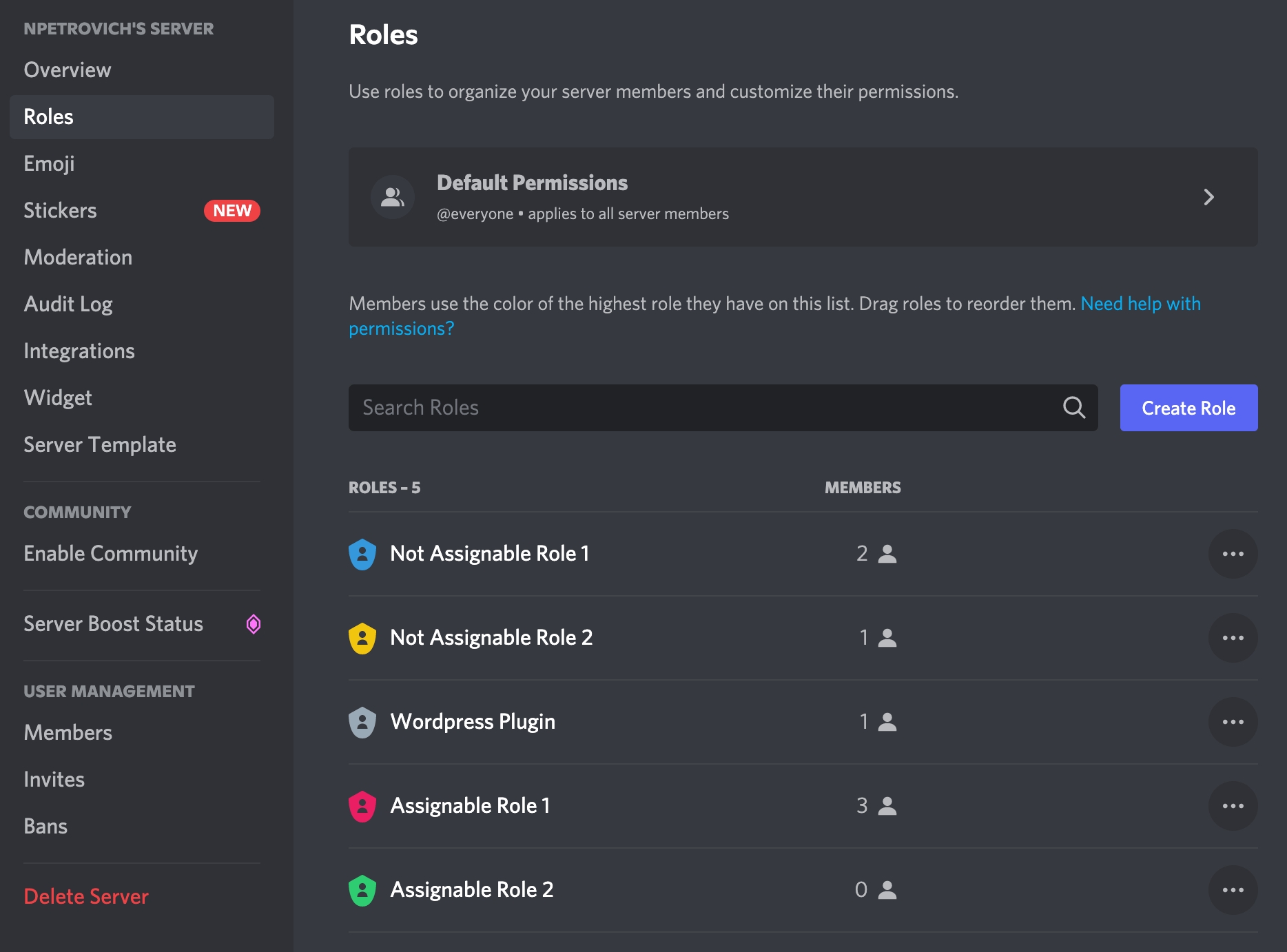
Task: Click the gray Wordpress Plugin role shield icon
Action: click(362, 722)
